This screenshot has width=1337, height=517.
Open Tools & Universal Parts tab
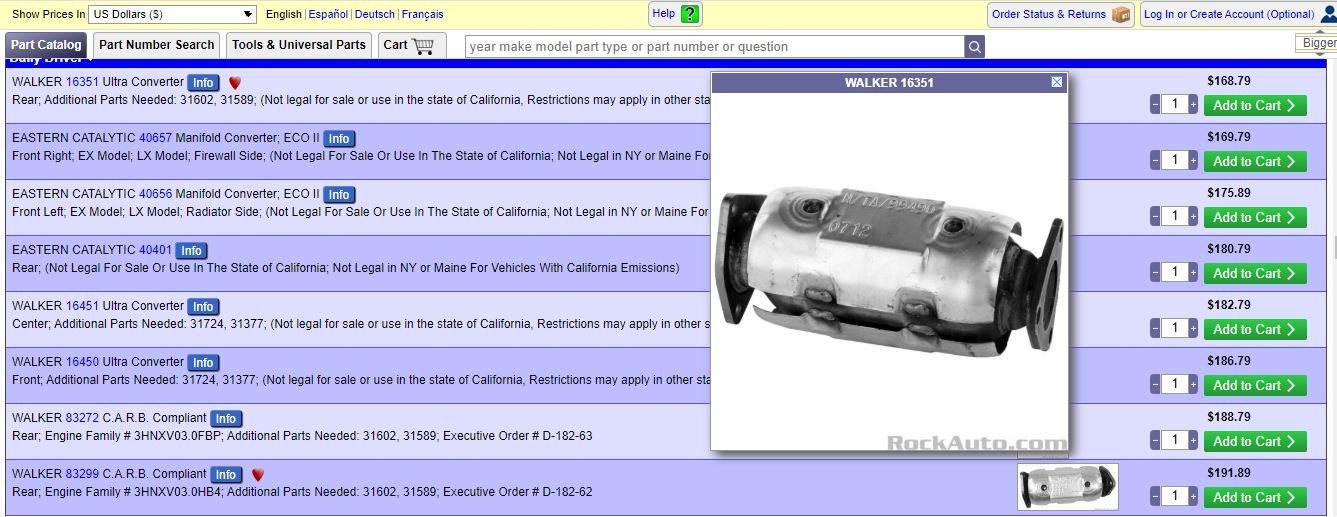[299, 45]
